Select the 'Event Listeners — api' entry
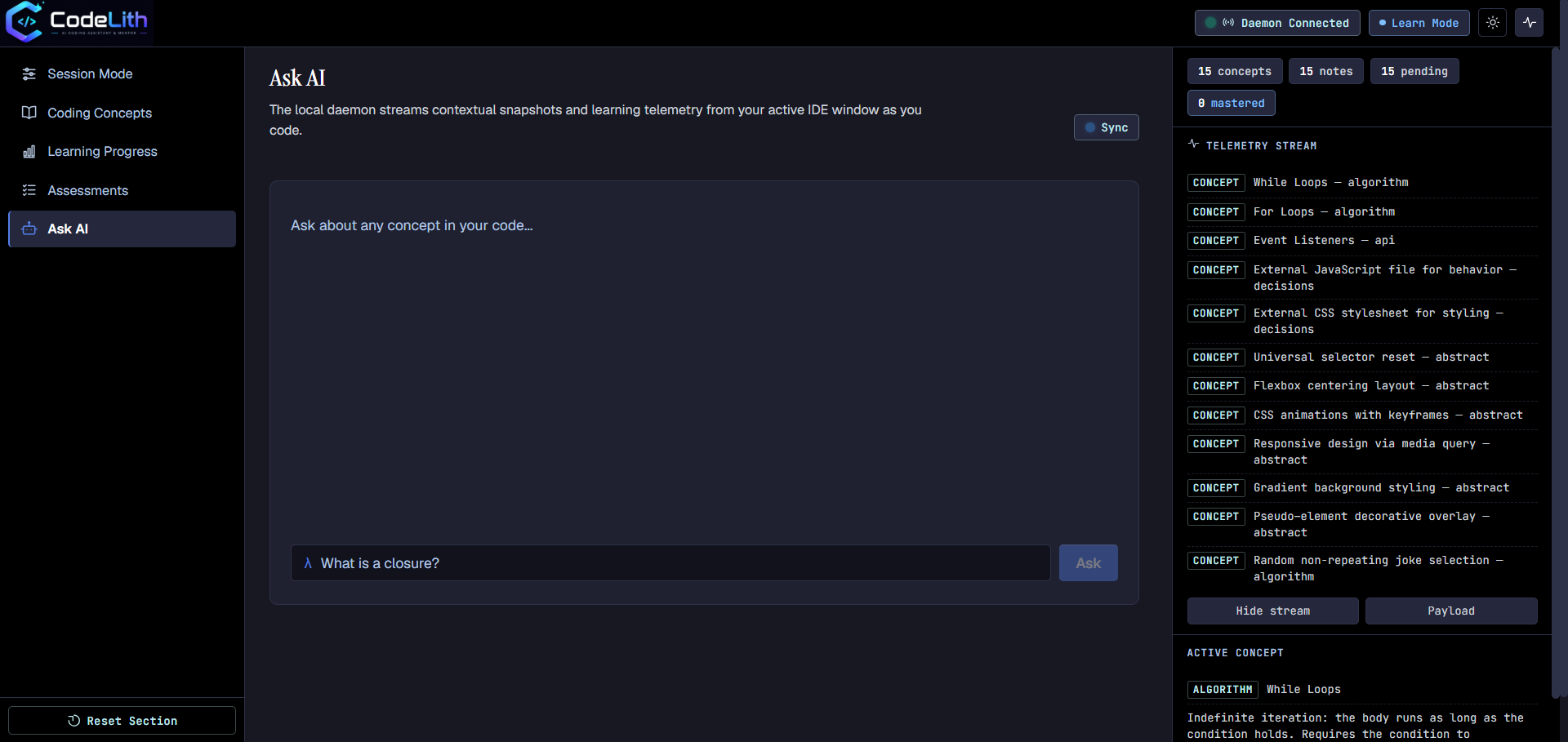This screenshot has height=742, width=1568. click(1362, 241)
